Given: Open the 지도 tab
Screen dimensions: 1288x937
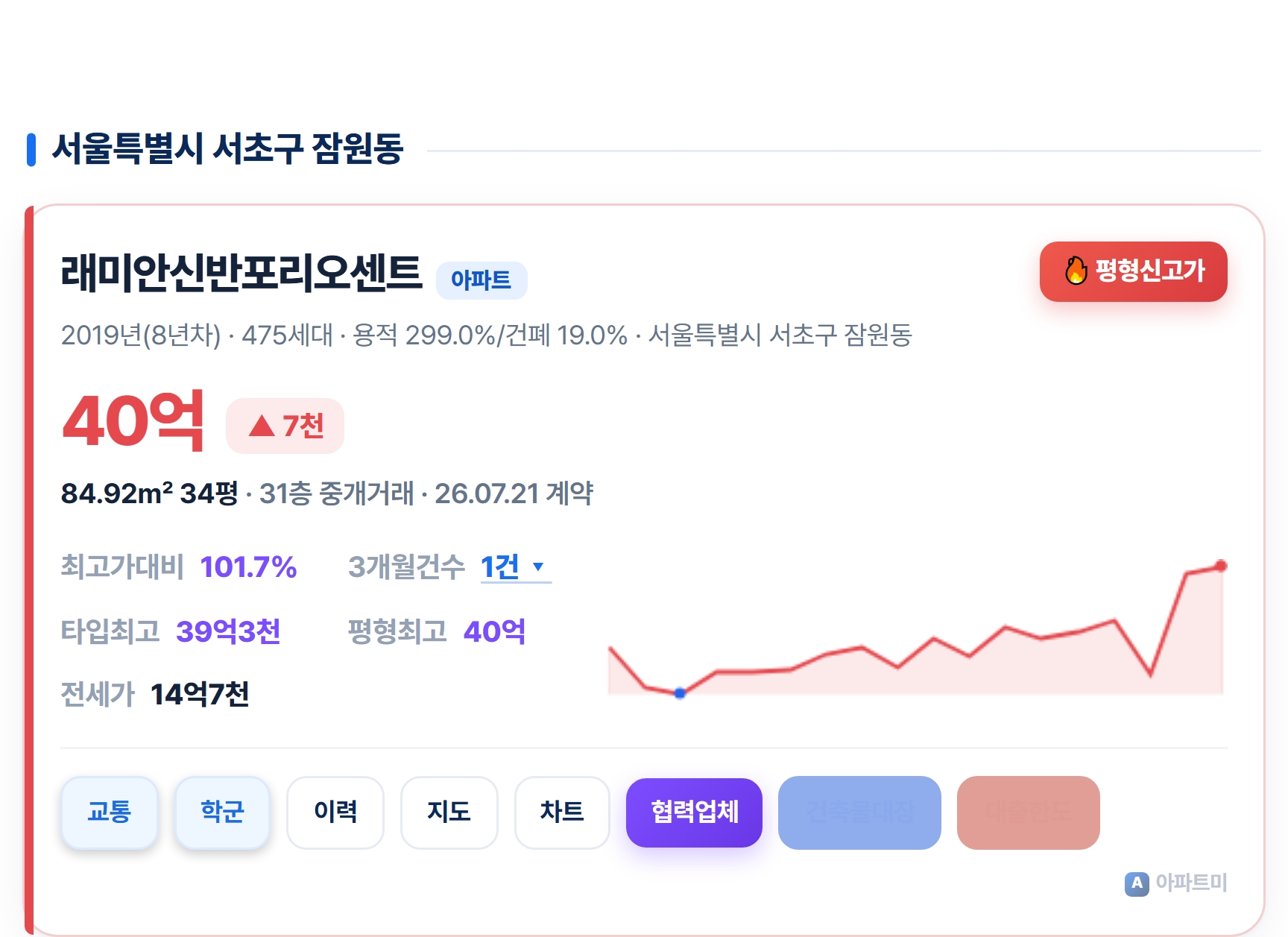Looking at the screenshot, I should [449, 812].
